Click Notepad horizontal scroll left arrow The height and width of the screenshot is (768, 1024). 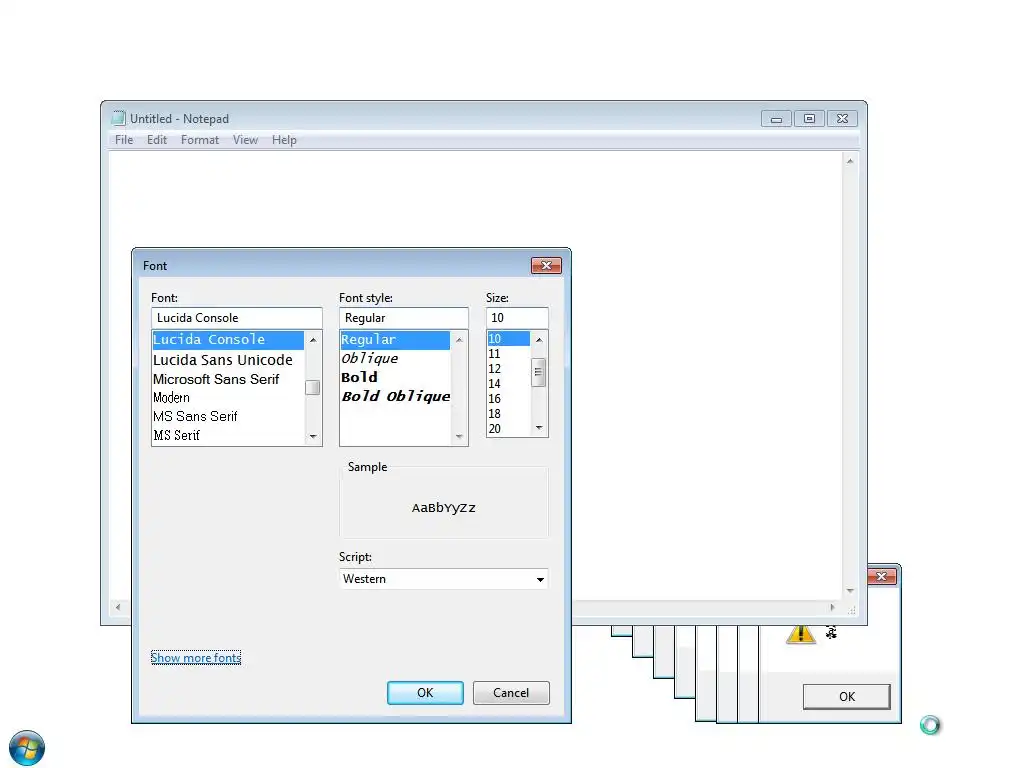(118, 607)
